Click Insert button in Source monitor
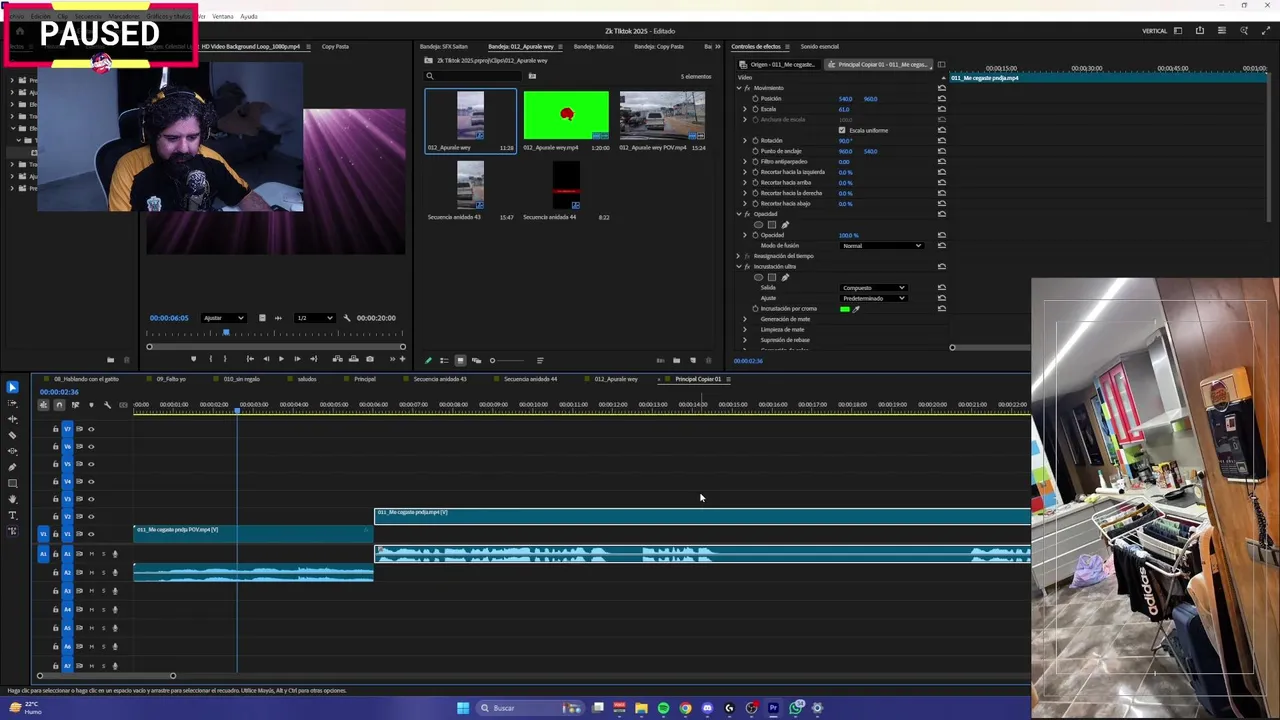The image size is (1280, 720). point(337,359)
